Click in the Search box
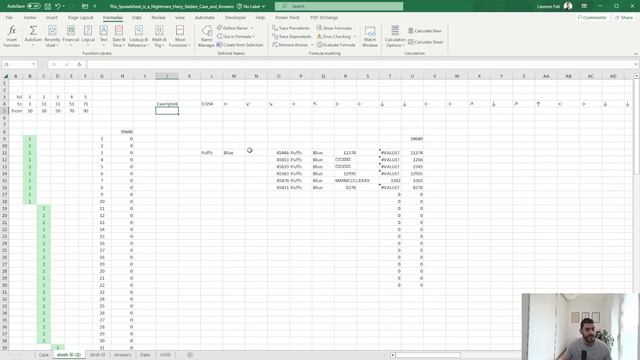 [339, 6]
